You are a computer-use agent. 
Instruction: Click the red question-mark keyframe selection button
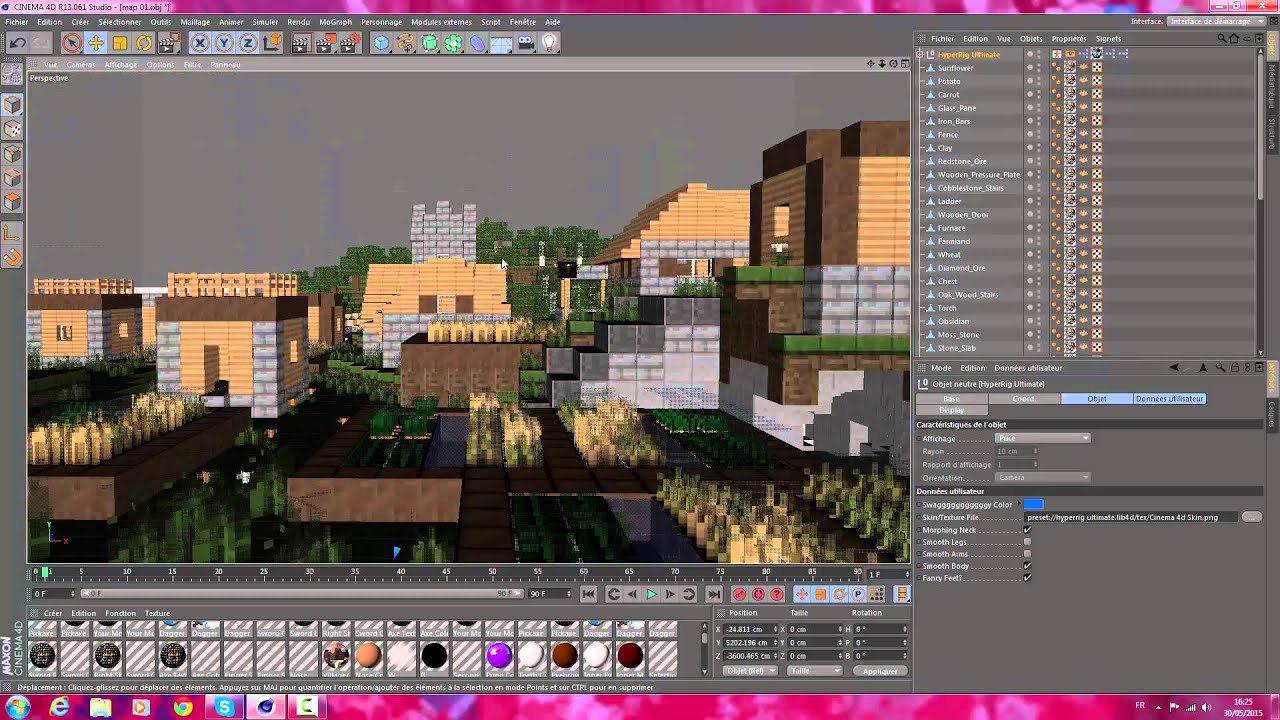coord(777,594)
